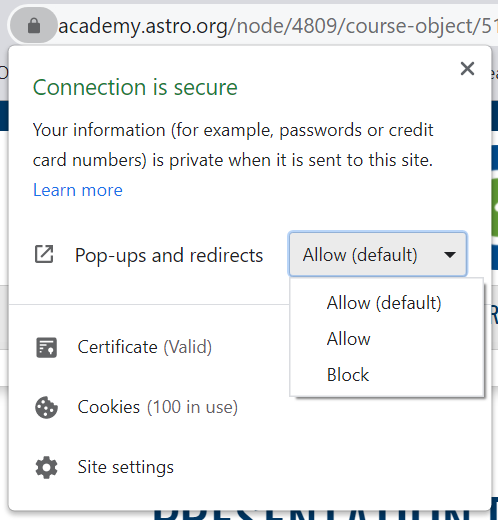
Task: Click the Cookies icon
Action: pyautogui.click(x=46, y=407)
